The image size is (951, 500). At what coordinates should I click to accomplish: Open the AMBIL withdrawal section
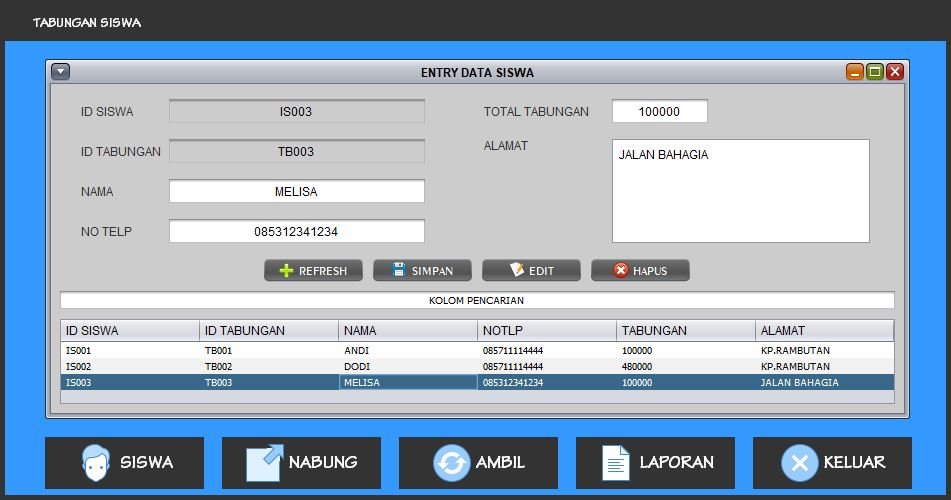(x=478, y=463)
